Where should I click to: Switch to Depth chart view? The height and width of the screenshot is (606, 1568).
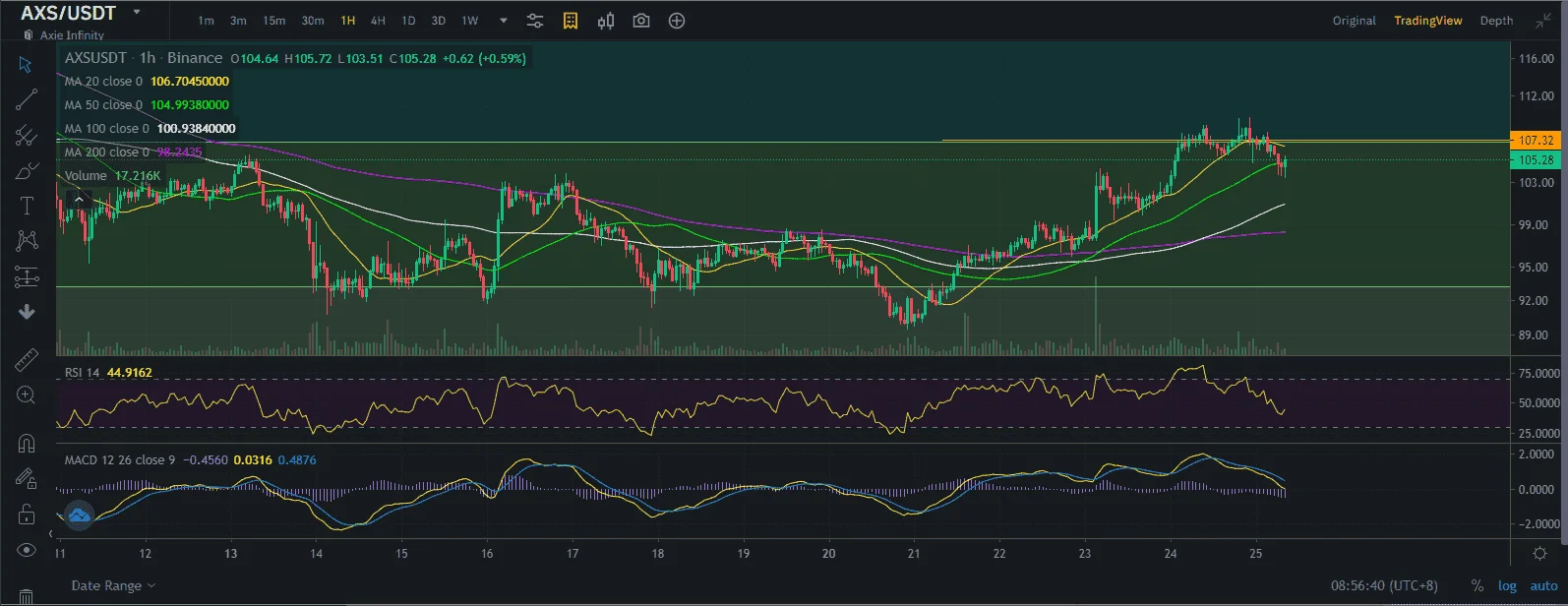[x=1497, y=21]
